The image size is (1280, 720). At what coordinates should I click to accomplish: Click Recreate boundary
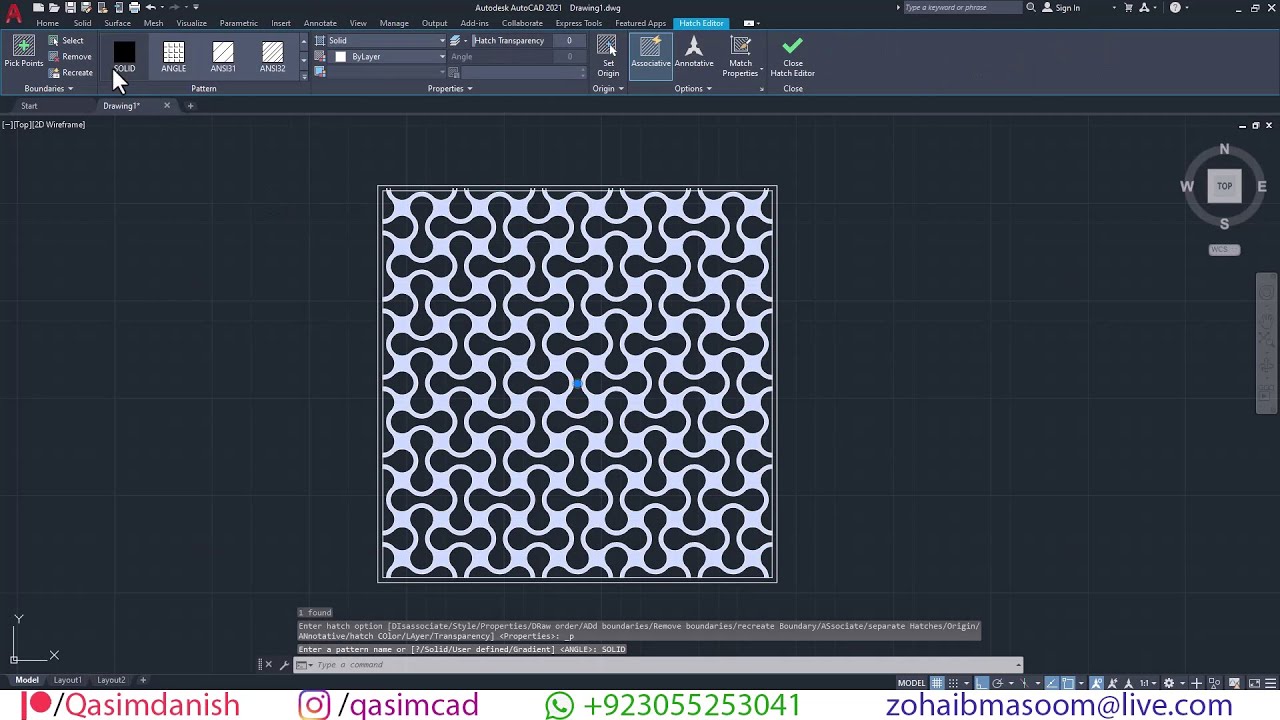70,73
